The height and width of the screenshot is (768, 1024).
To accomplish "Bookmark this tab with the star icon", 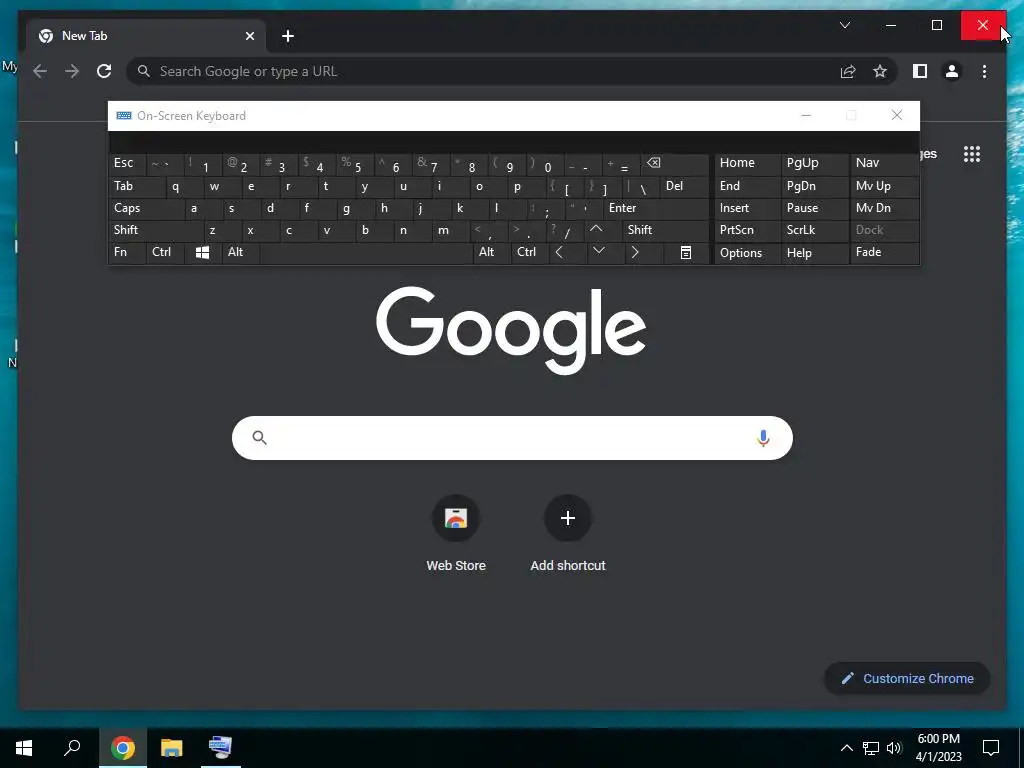I will coord(880,71).
